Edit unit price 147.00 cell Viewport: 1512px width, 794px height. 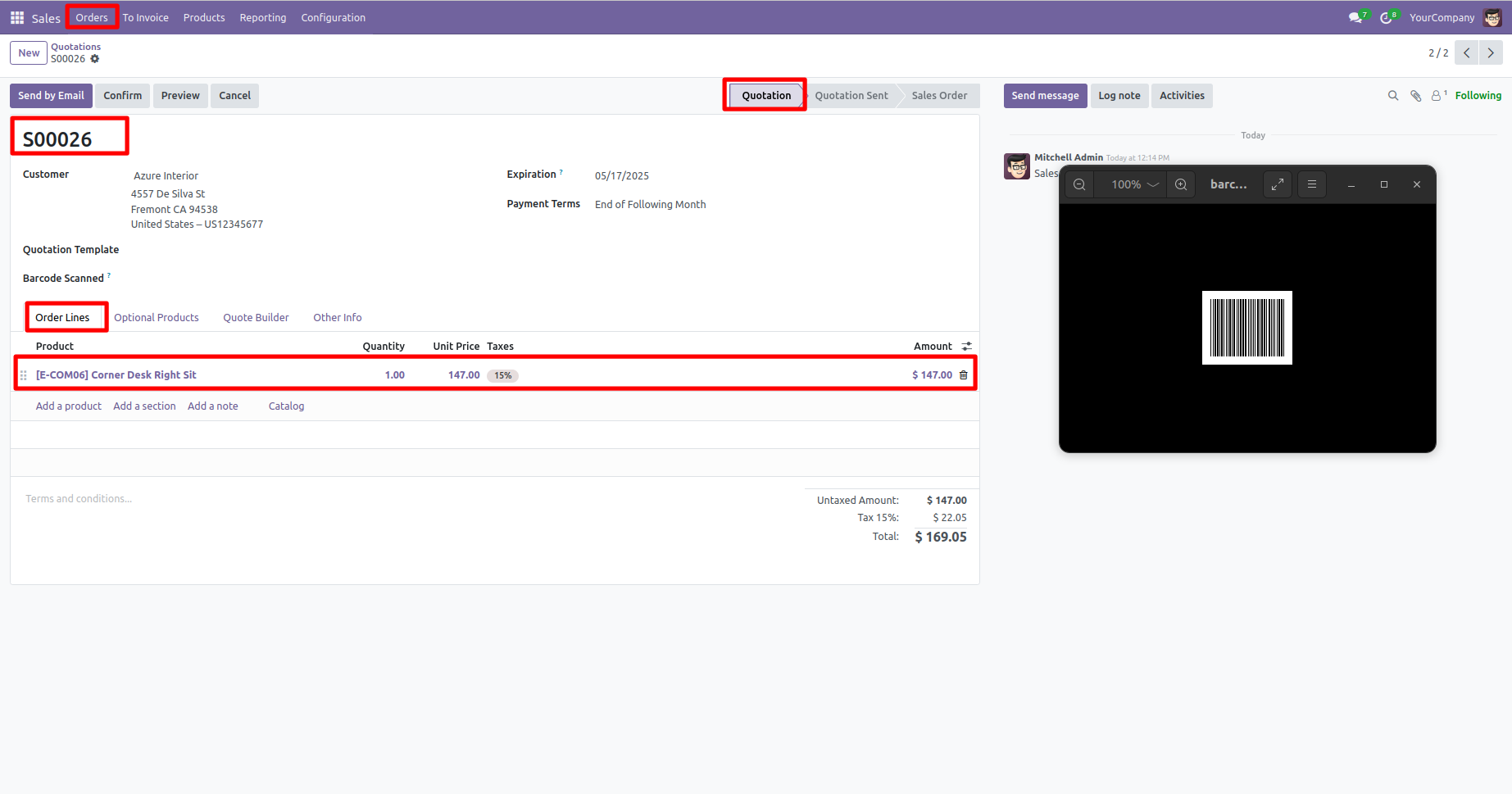pyautogui.click(x=464, y=375)
